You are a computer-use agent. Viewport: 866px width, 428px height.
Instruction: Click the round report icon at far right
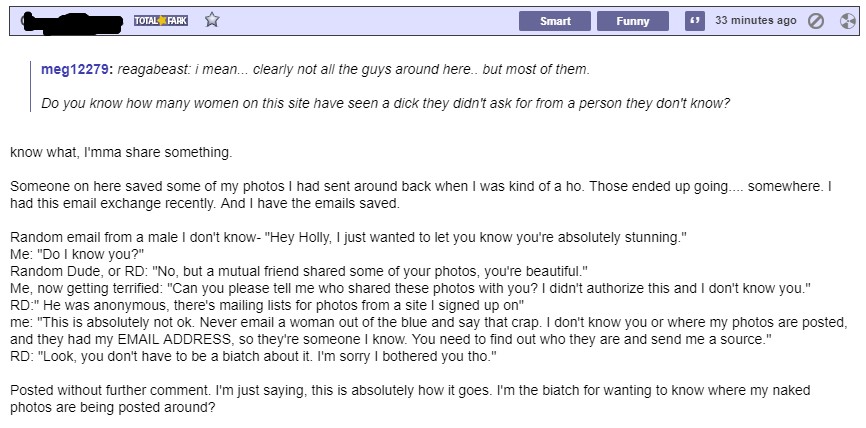(x=842, y=20)
